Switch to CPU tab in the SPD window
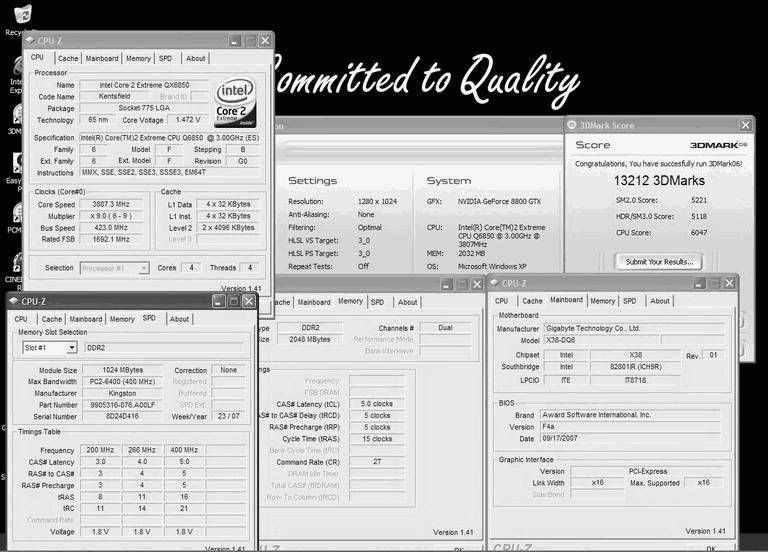Image resolution: width=768 pixels, height=552 pixels. coord(21,319)
